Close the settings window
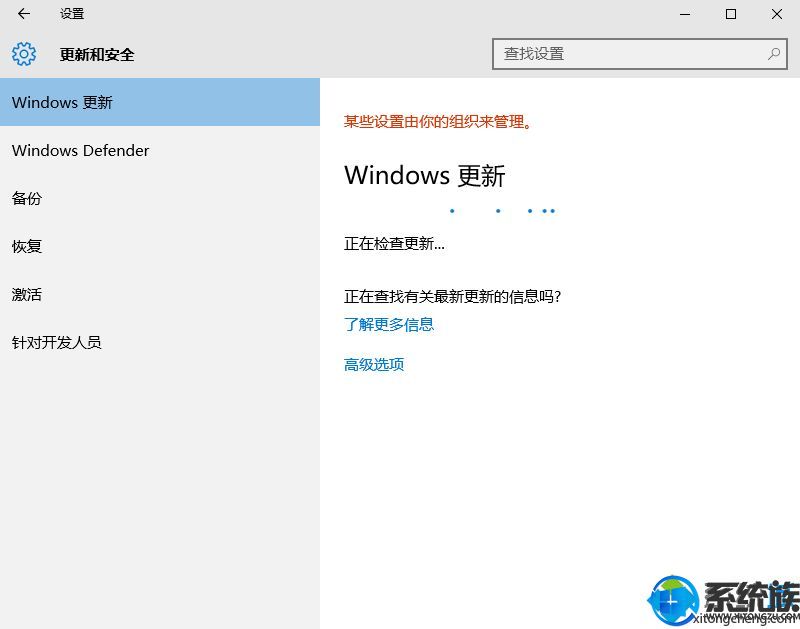The width and height of the screenshot is (800, 629). [x=777, y=14]
